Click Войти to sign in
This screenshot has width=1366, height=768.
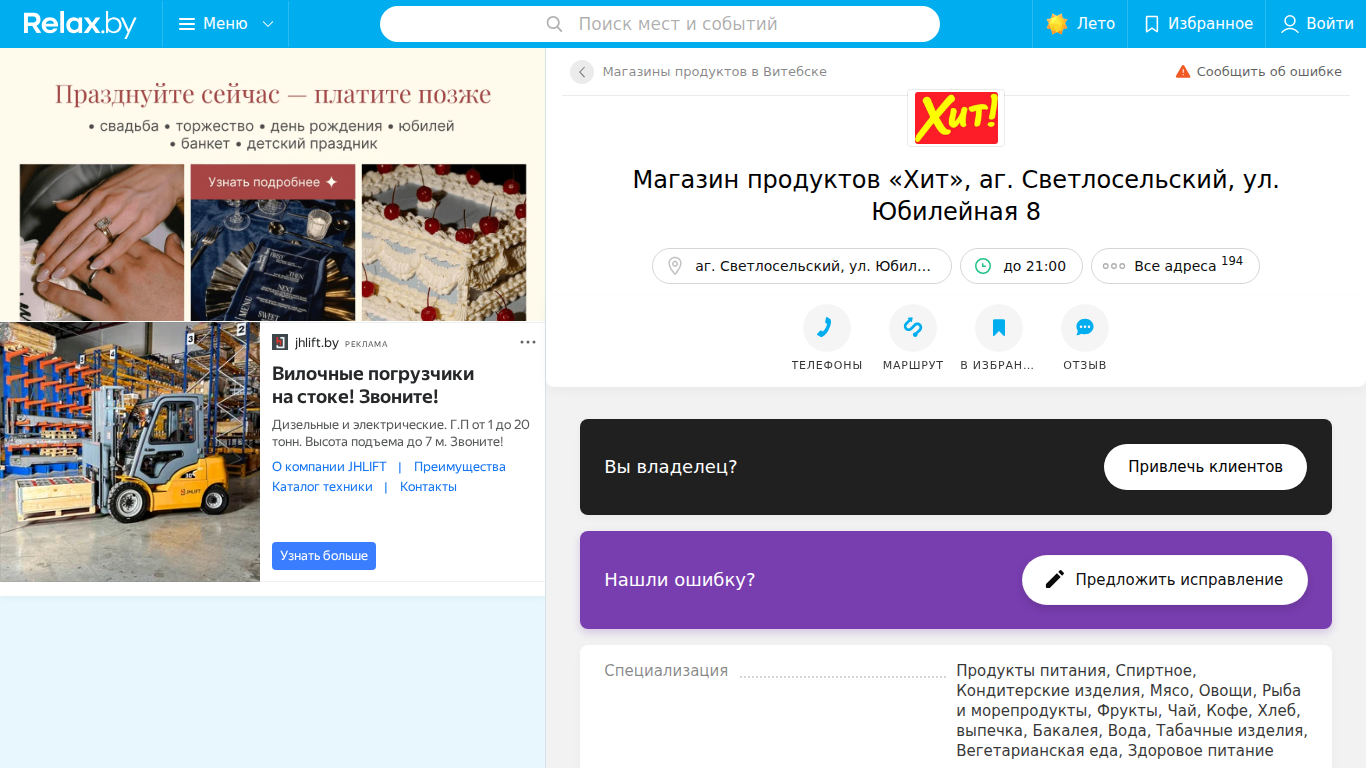pyautogui.click(x=1317, y=24)
